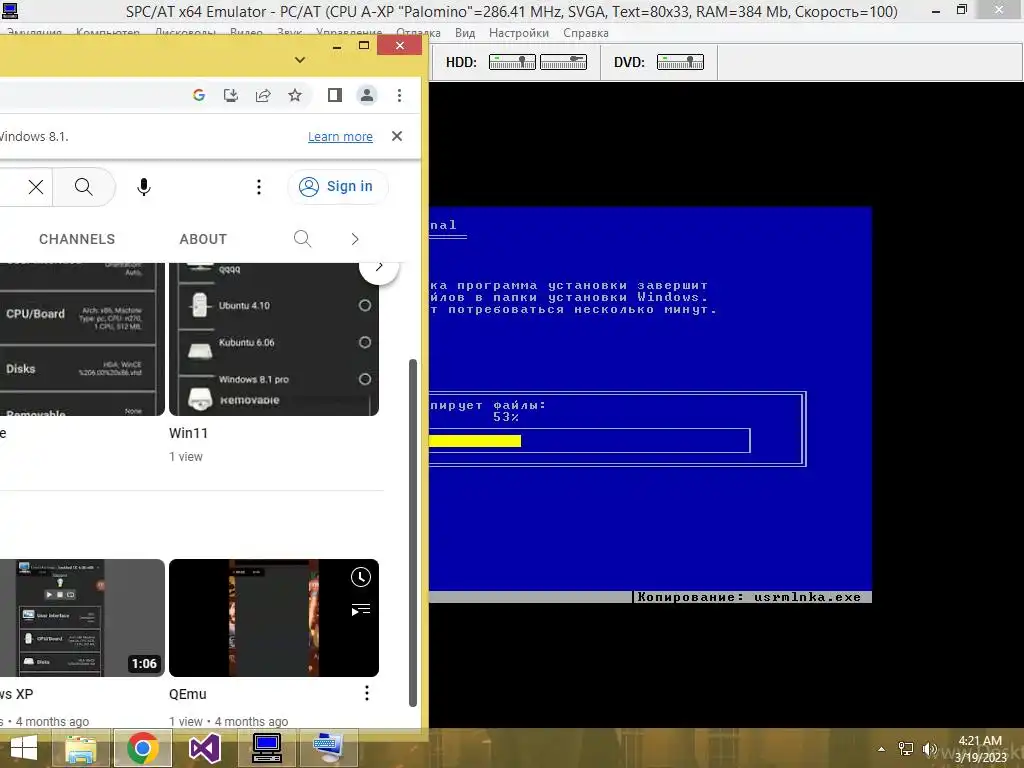Open the volume speaker tray icon
1024x768 pixels.
(929, 749)
